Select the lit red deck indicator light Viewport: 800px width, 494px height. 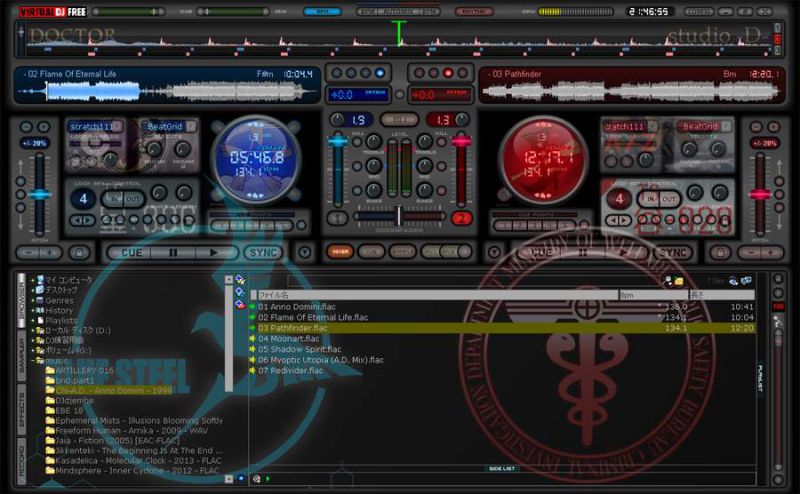(448, 73)
